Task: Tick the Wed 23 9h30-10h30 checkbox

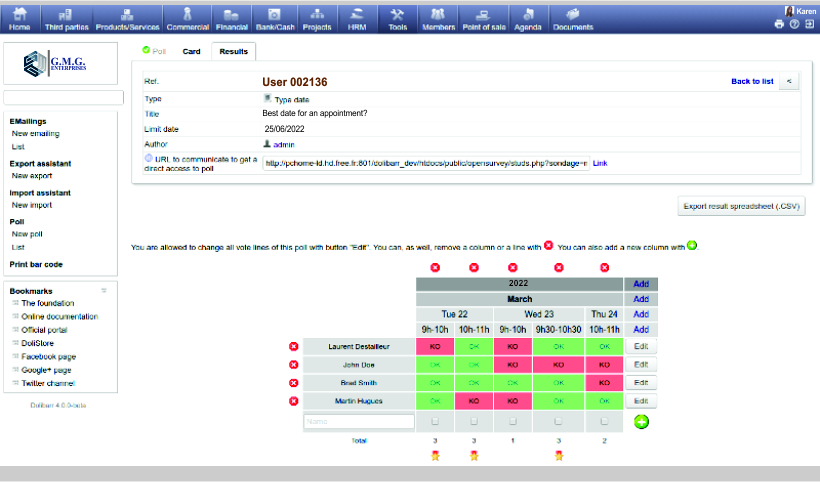Action: coord(558,422)
